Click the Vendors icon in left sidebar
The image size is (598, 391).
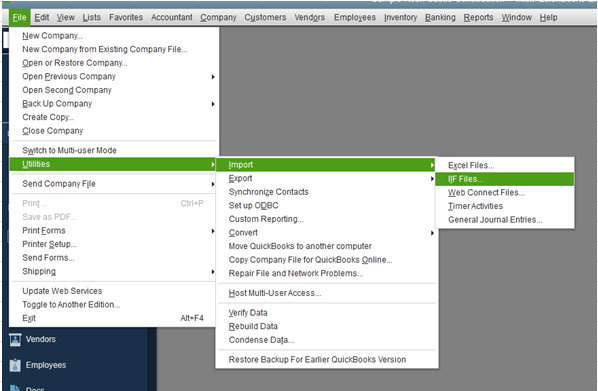coord(15,339)
